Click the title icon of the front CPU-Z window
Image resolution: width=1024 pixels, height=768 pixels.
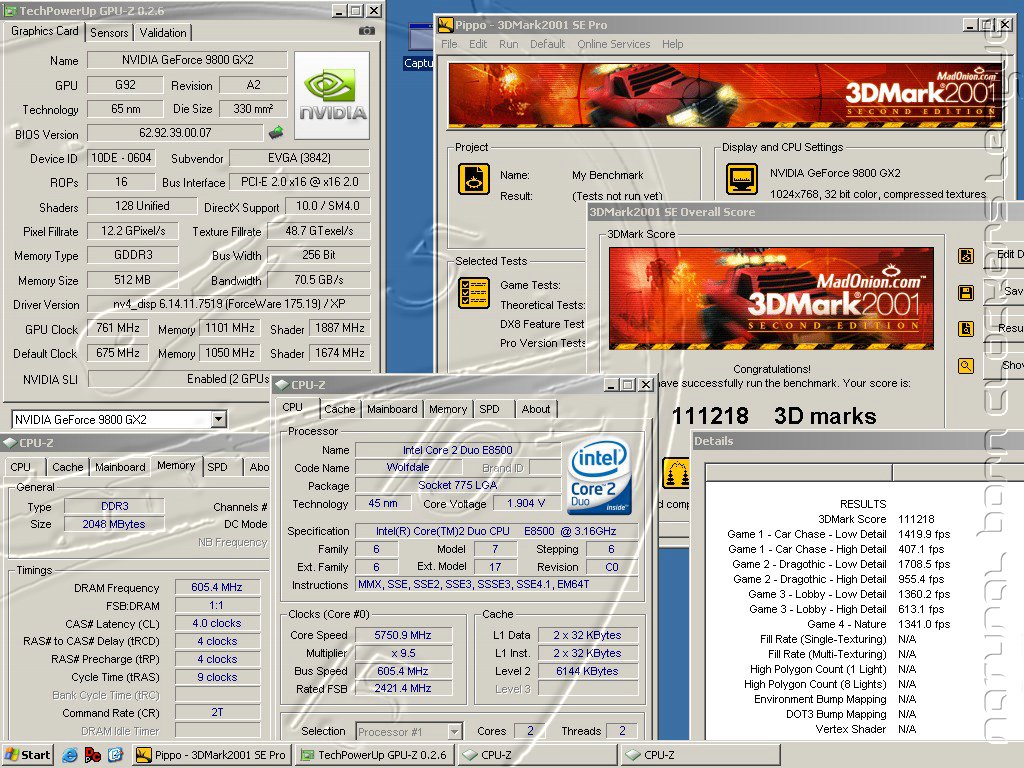[x=282, y=385]
